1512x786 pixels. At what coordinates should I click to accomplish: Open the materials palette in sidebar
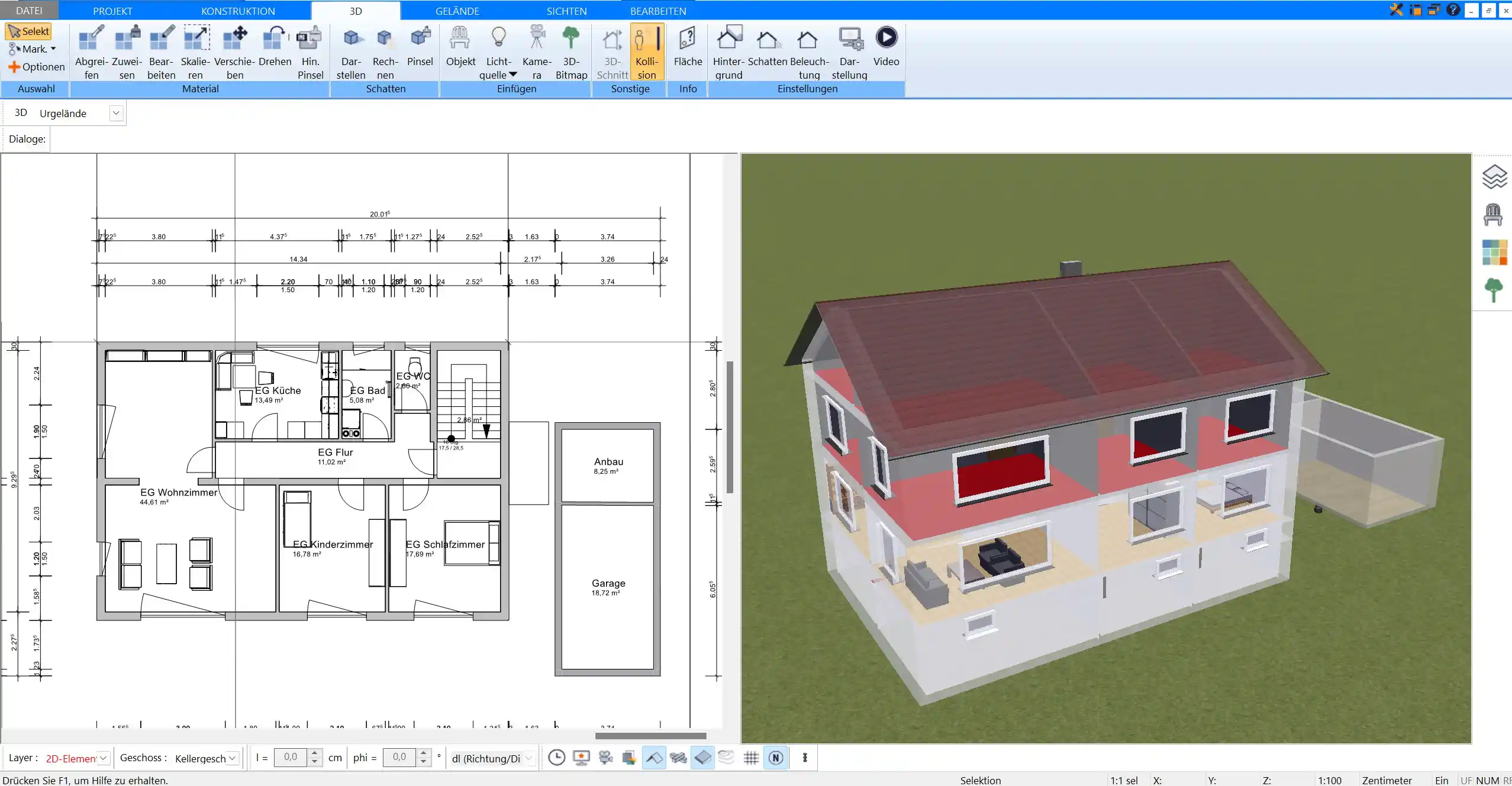(1494, 253)
